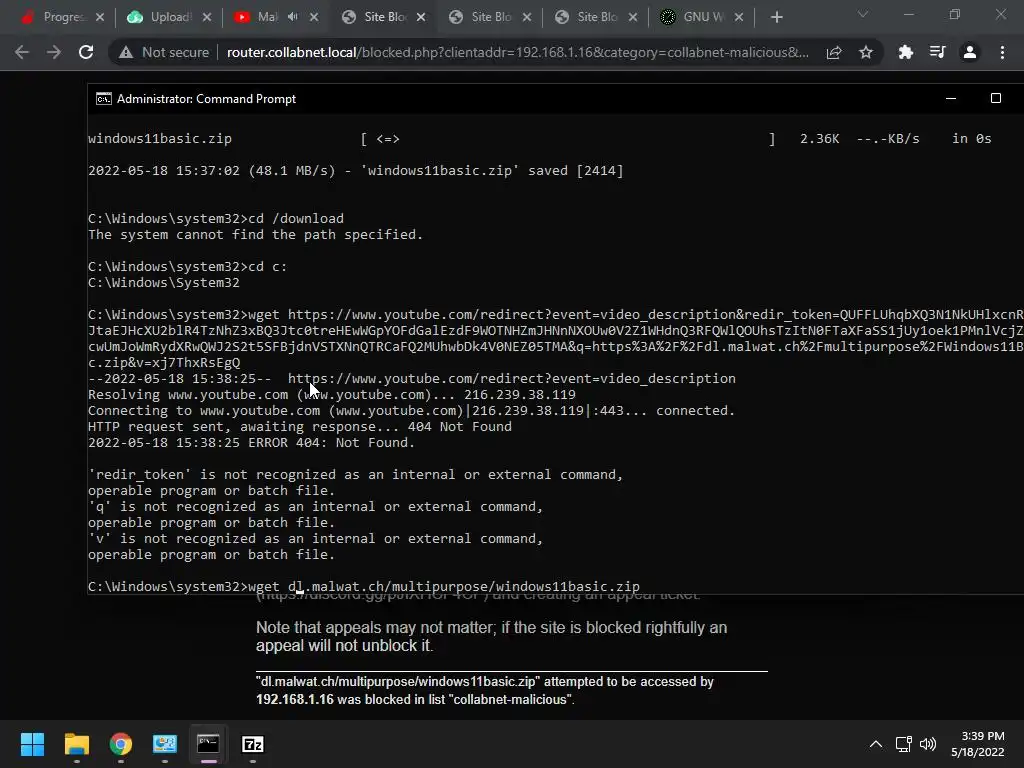Click "'redir_token' is not recognized" line
Image resolution: width=1024 pixels, height=768 pixels.
point(355,475)
